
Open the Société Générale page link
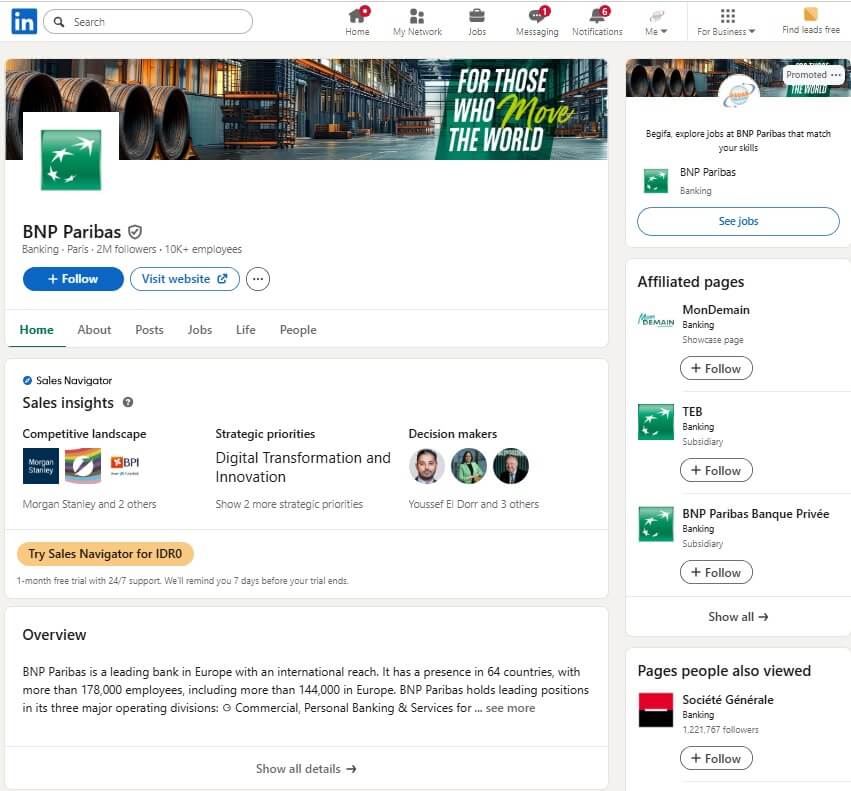coord(728,700)
